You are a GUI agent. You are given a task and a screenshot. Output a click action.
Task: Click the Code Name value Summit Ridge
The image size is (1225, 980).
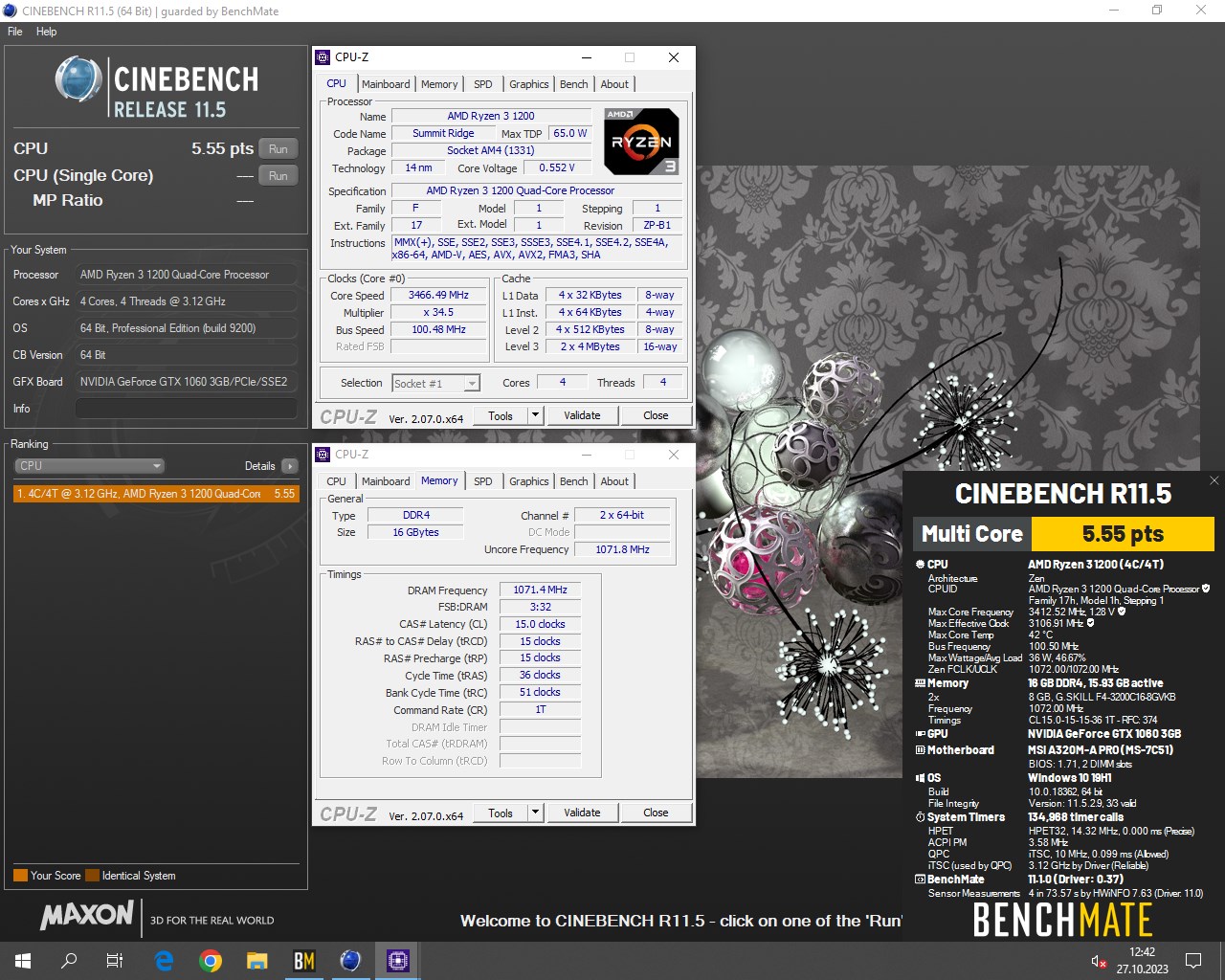point(443,133)
